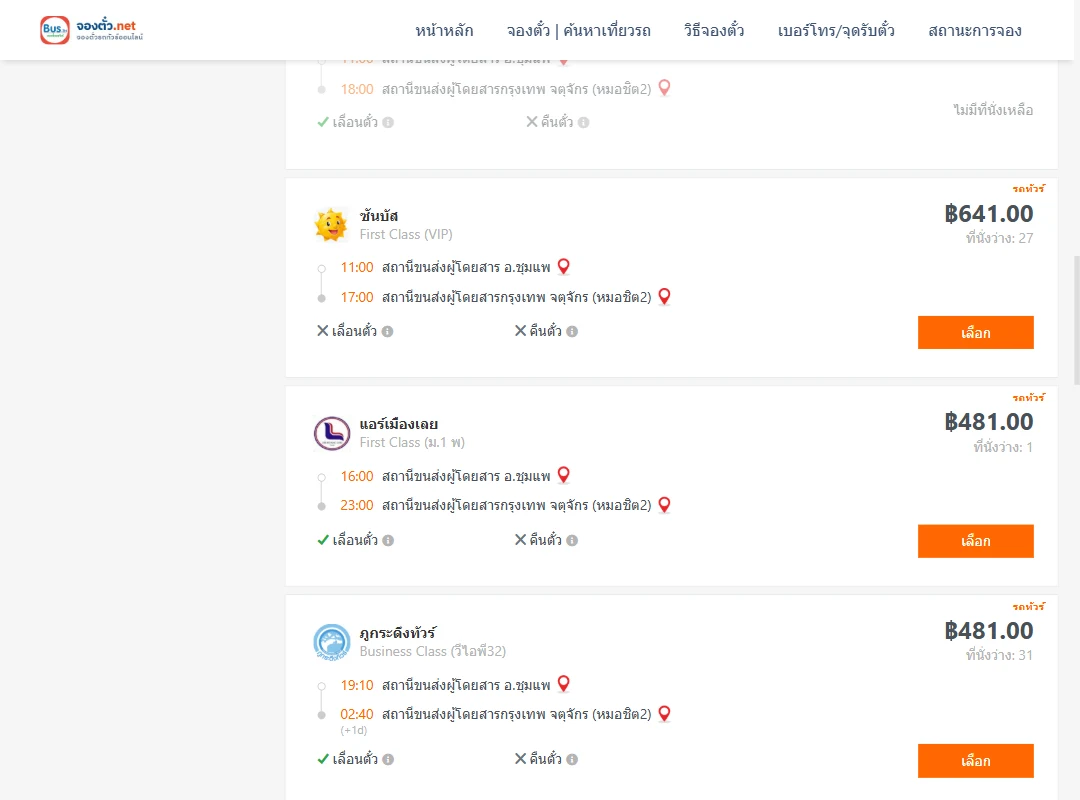Open คืนตั๋ว info icon in แอร์เมืองเลย card

(x=572, y=540)
